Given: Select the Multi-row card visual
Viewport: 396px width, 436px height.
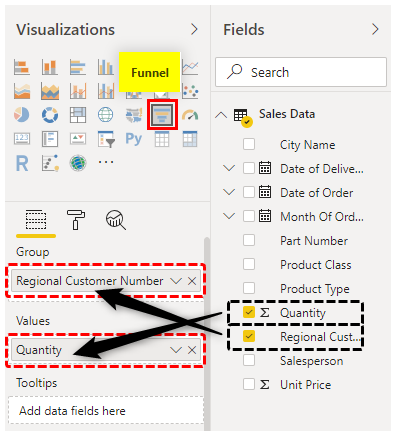Looking at the screenshot, I should pos(50,139).
